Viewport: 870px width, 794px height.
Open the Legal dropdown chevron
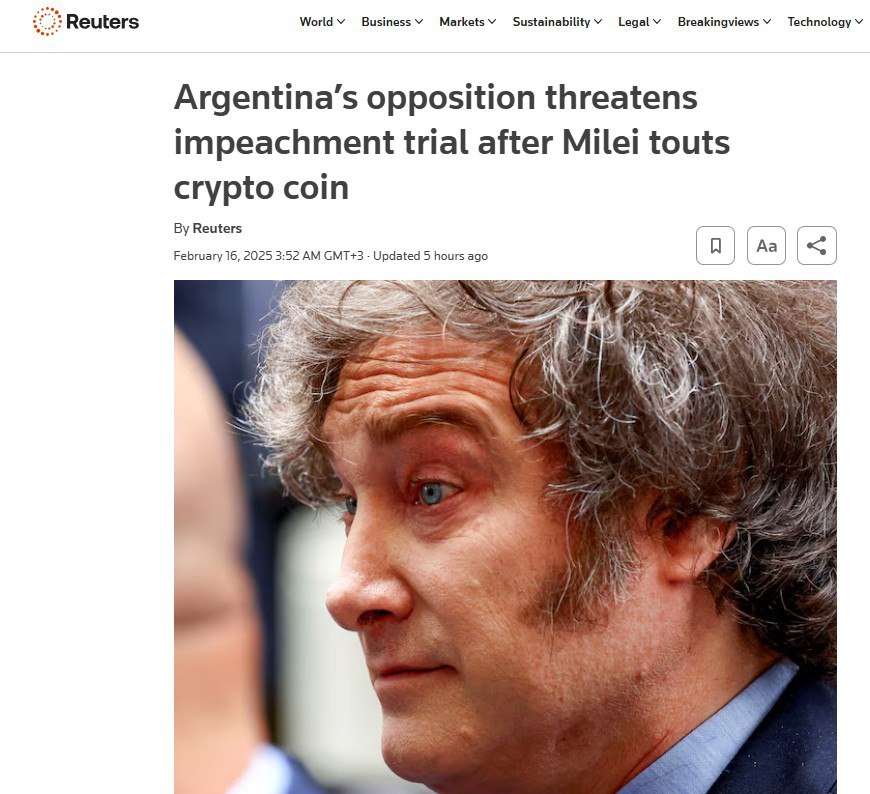coord(657,22)
